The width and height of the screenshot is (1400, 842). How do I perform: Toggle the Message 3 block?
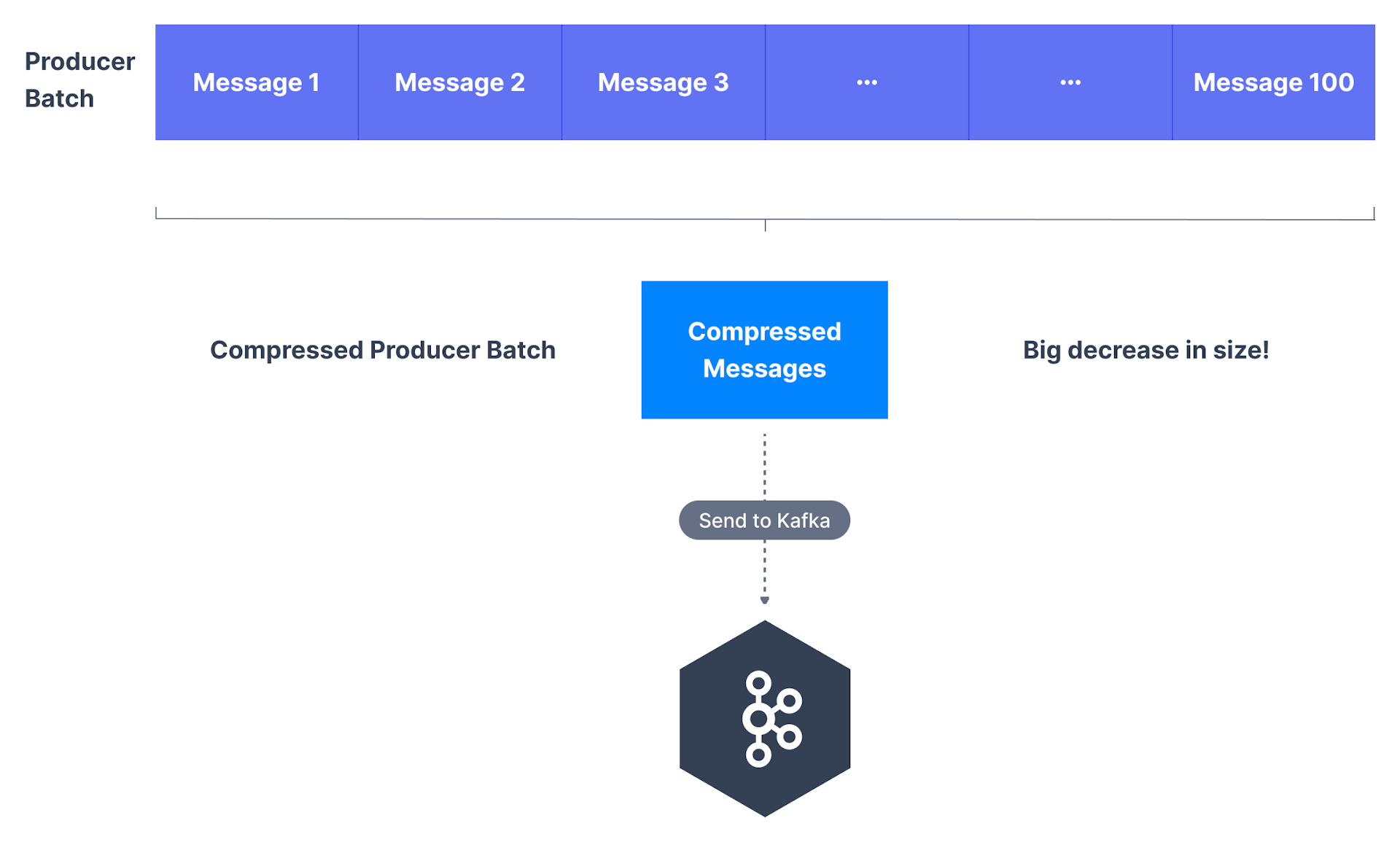click(663, 82)
